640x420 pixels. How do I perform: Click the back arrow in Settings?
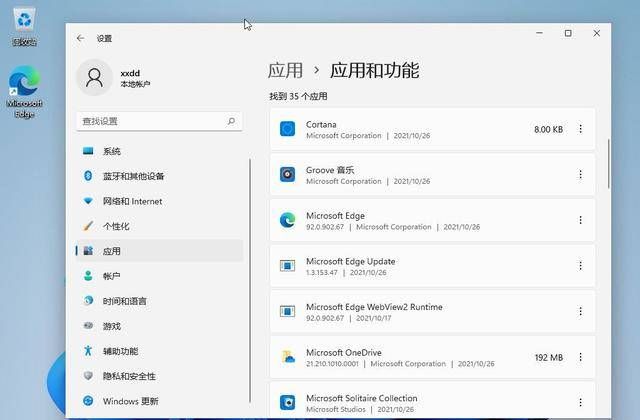[80, 38]
